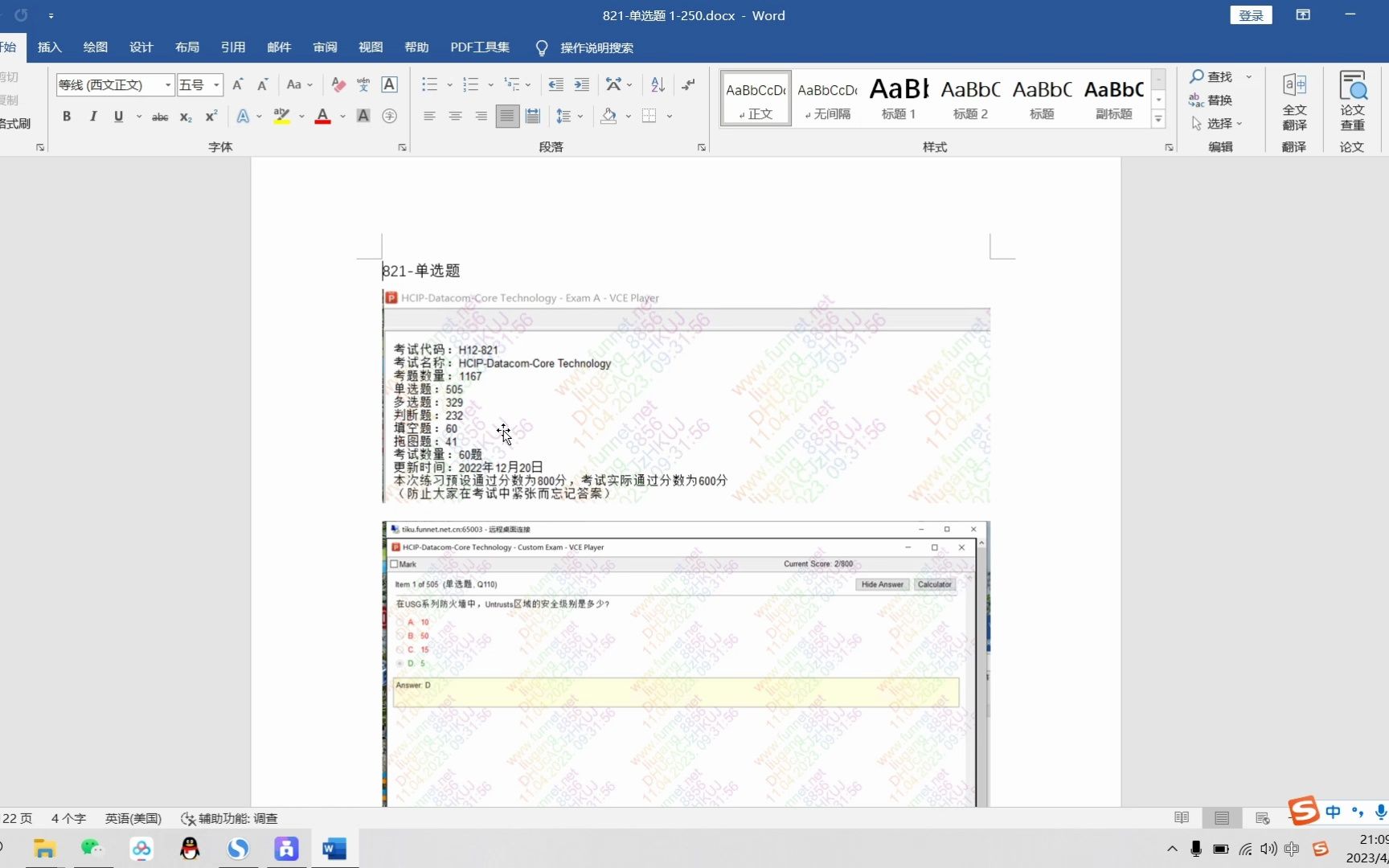The width and height of the screenshot is (1389, 868).
Task: Align paragraph to center
Action: [x=455, y=117]
